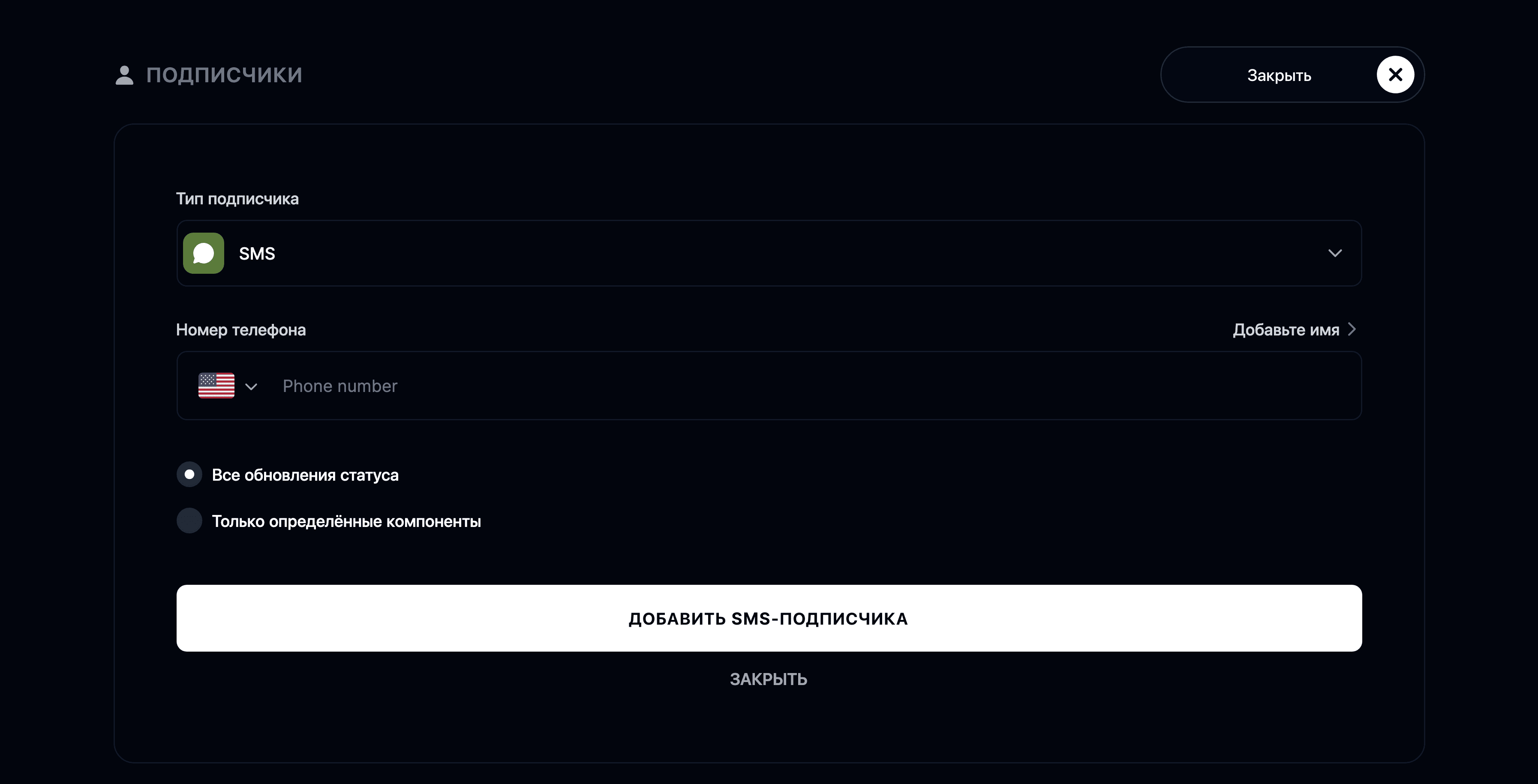Click the ЗАКРЫТЬ link at bottom

click(769, 679)
